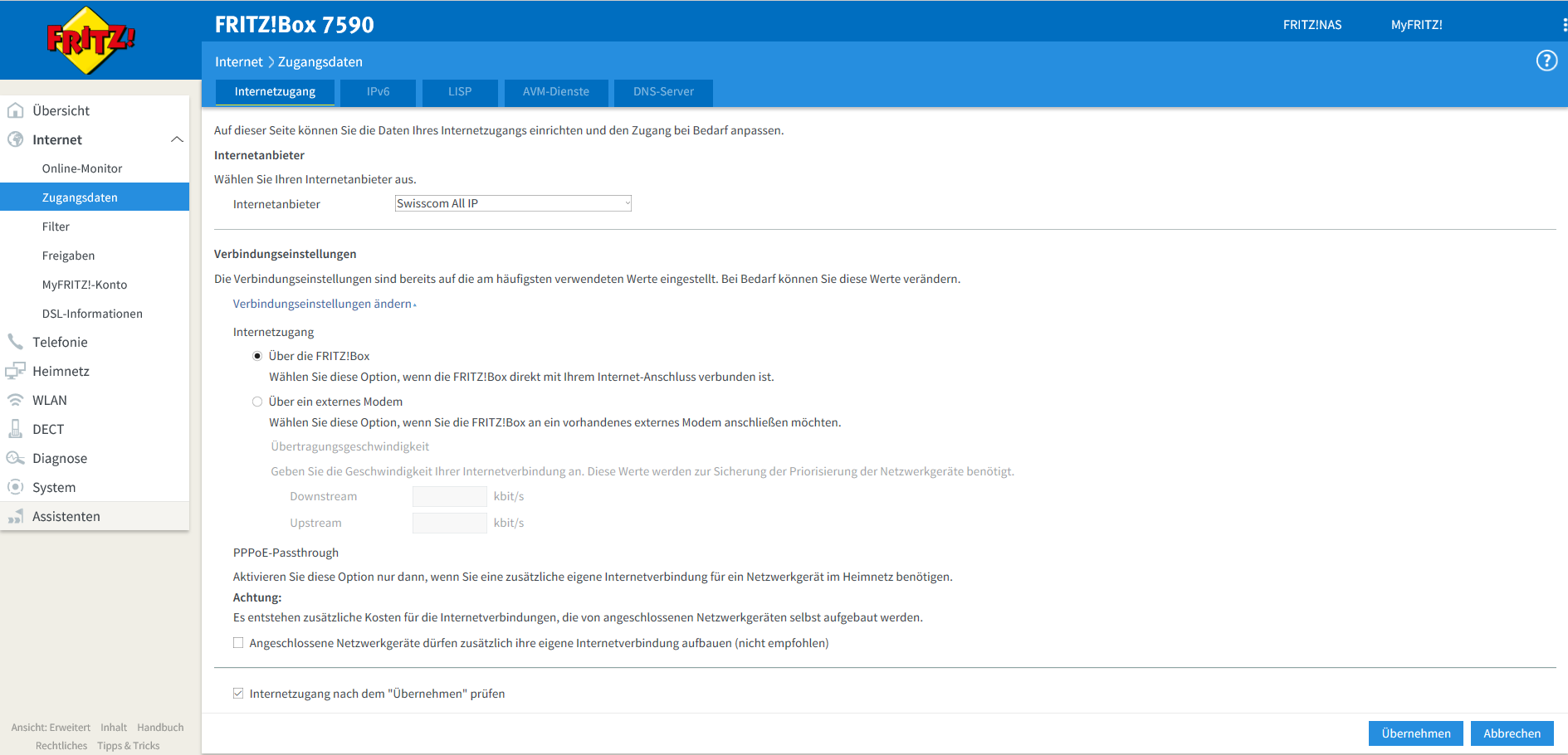The width and height of the screenshot is (1568, 755).
Task: Enable PPPoE passthrough for connected network devices
Action: click(x=238, y=643)
